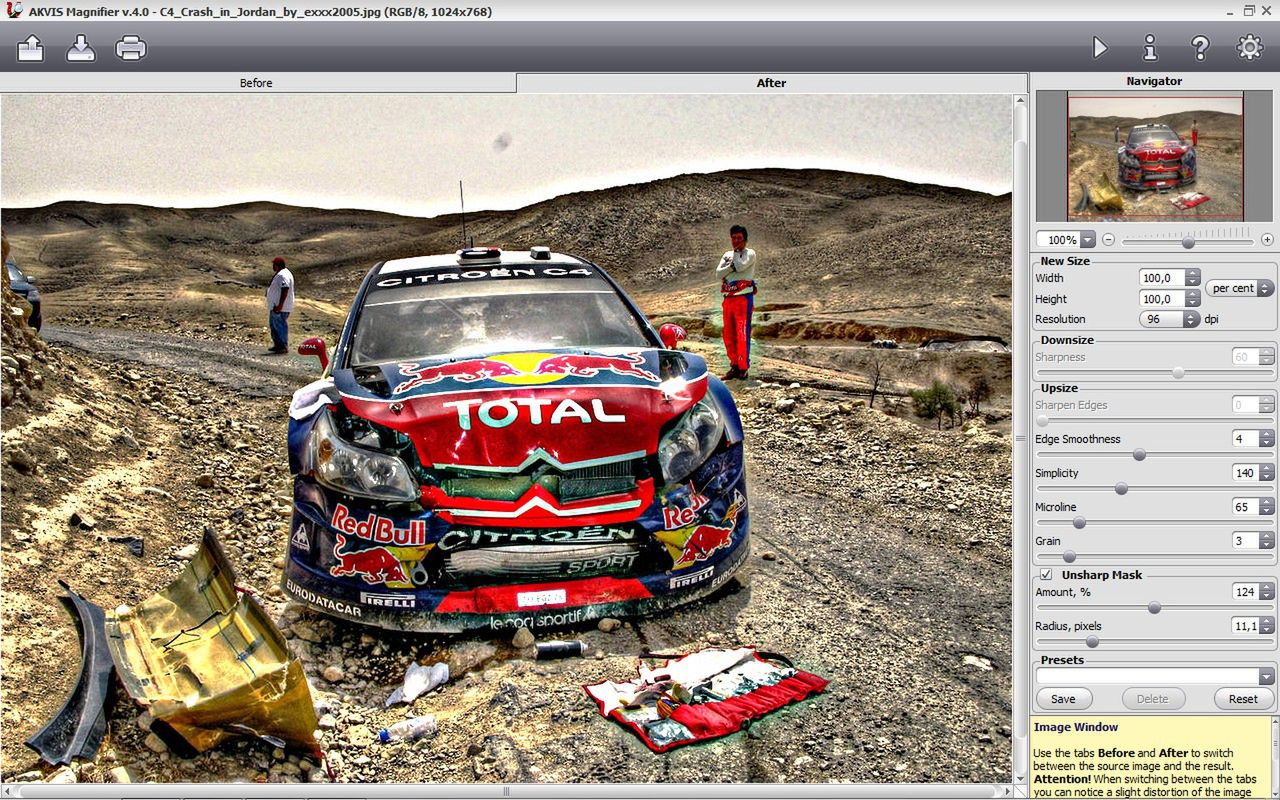1280x800 pixels.
Task: Disable the Unsharp Mask checkbox
Action: [1046, 575]
